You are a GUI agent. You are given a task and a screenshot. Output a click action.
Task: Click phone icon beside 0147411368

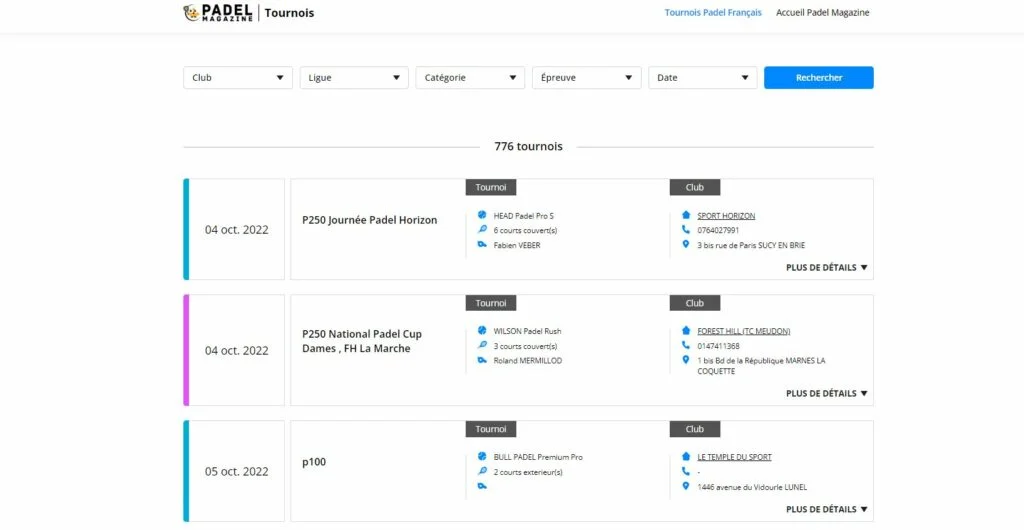686,346
